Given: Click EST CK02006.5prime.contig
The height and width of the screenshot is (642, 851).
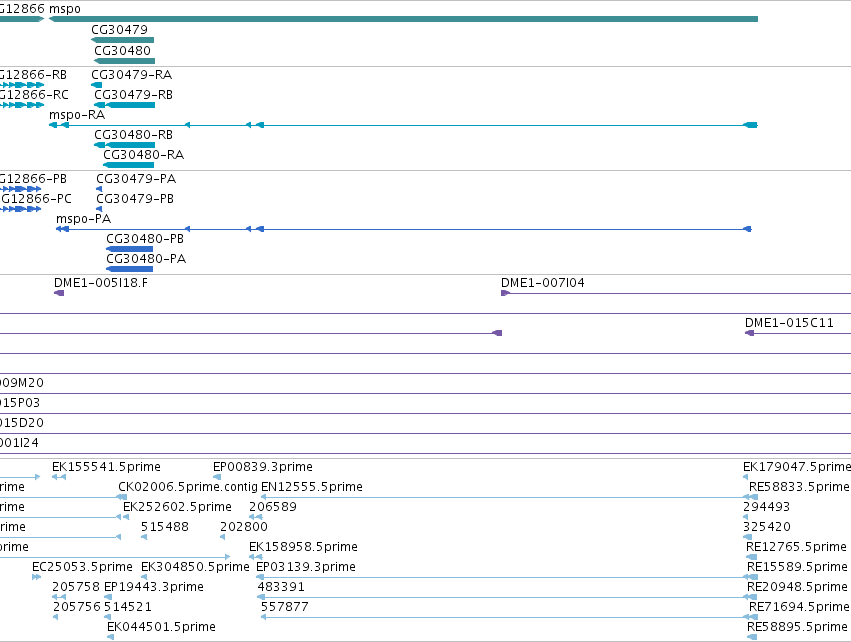Looking at the screenshot, I should [188, 487].
